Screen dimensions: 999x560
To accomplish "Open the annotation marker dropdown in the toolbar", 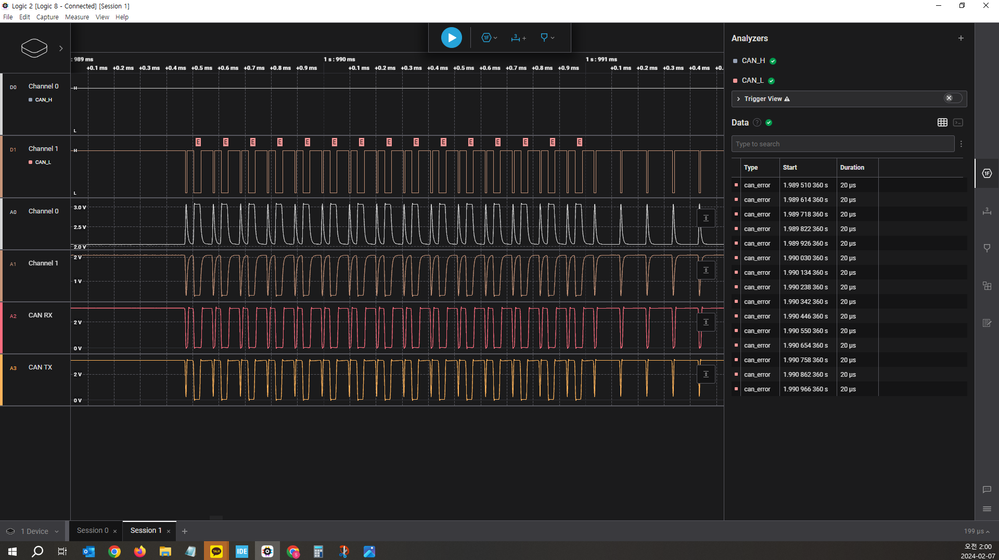I will (547, 38).
